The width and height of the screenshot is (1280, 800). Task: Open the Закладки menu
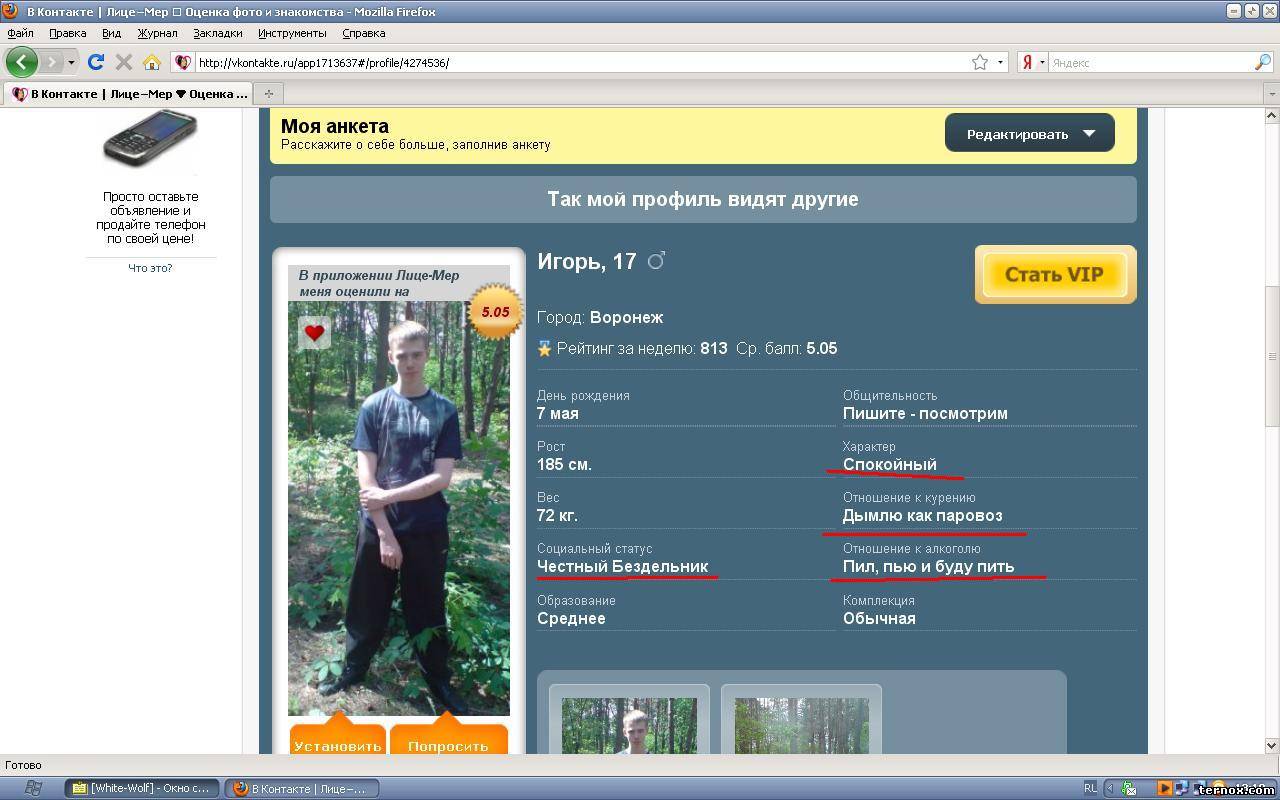[x=217, y=33]
